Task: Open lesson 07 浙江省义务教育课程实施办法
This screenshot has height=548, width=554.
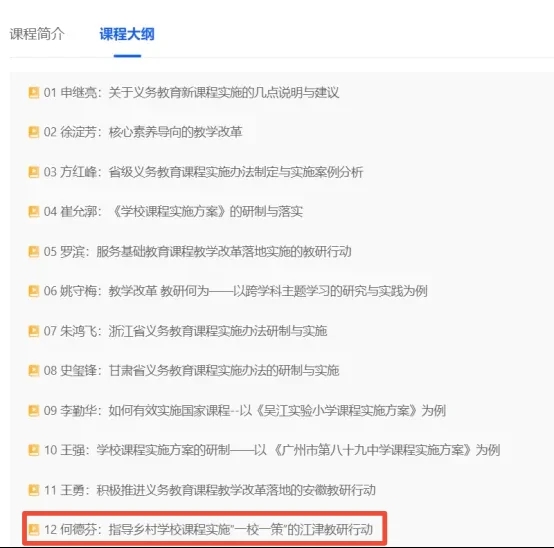Action: tap(185, 331)
